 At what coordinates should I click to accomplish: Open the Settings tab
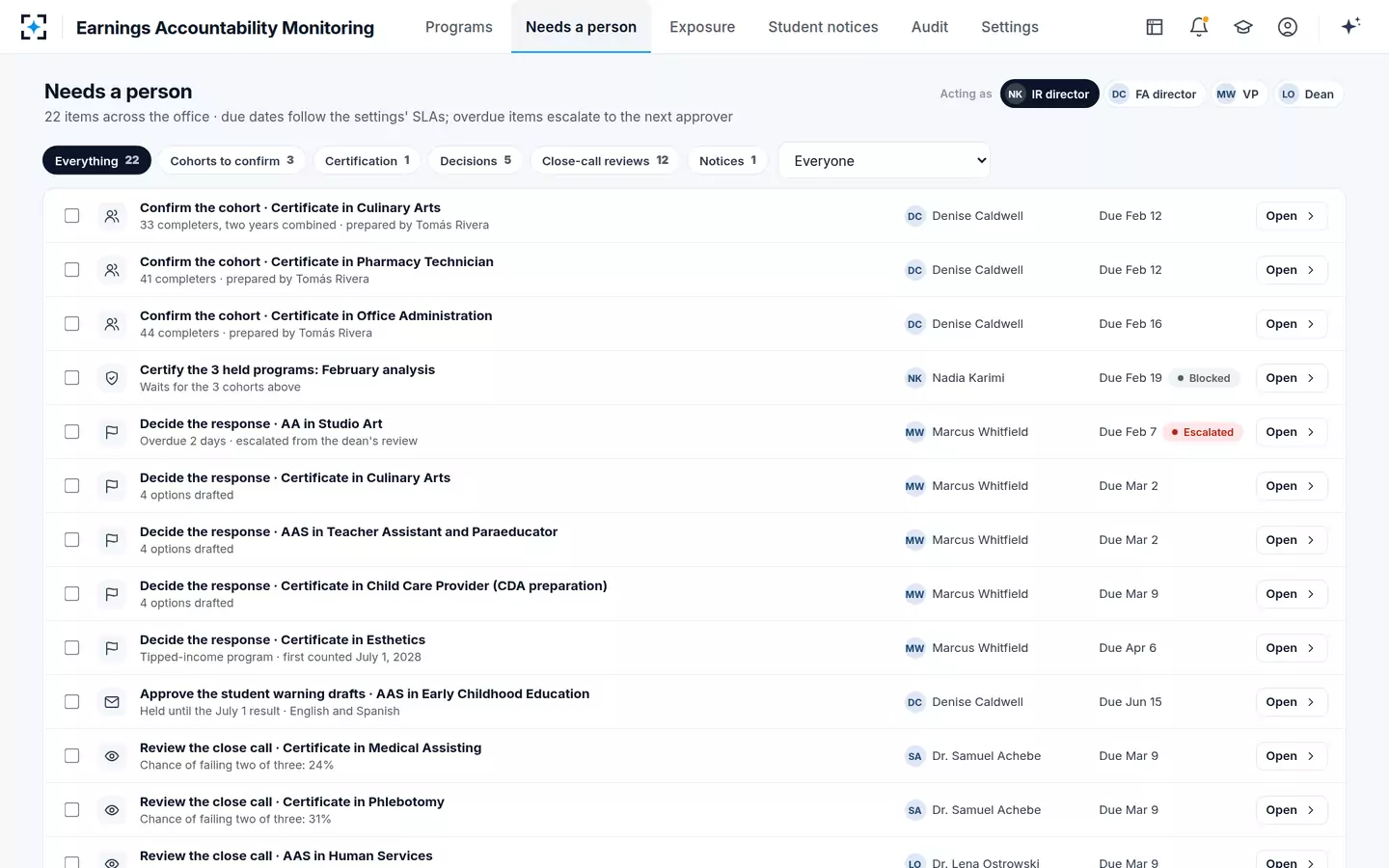(x=1010, y=27)
